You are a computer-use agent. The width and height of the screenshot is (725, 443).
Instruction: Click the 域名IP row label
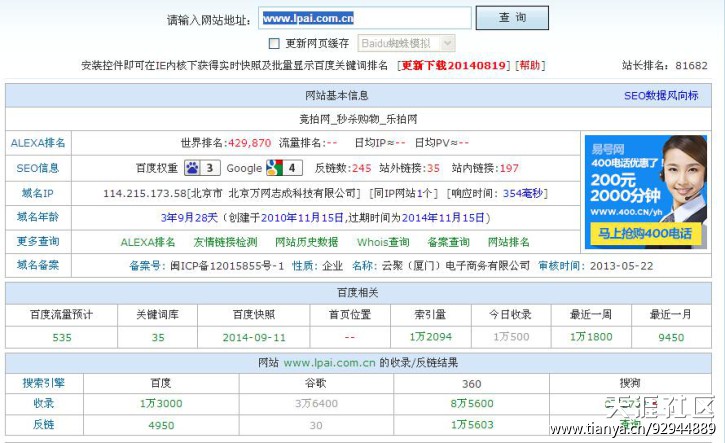pos(38,193)
